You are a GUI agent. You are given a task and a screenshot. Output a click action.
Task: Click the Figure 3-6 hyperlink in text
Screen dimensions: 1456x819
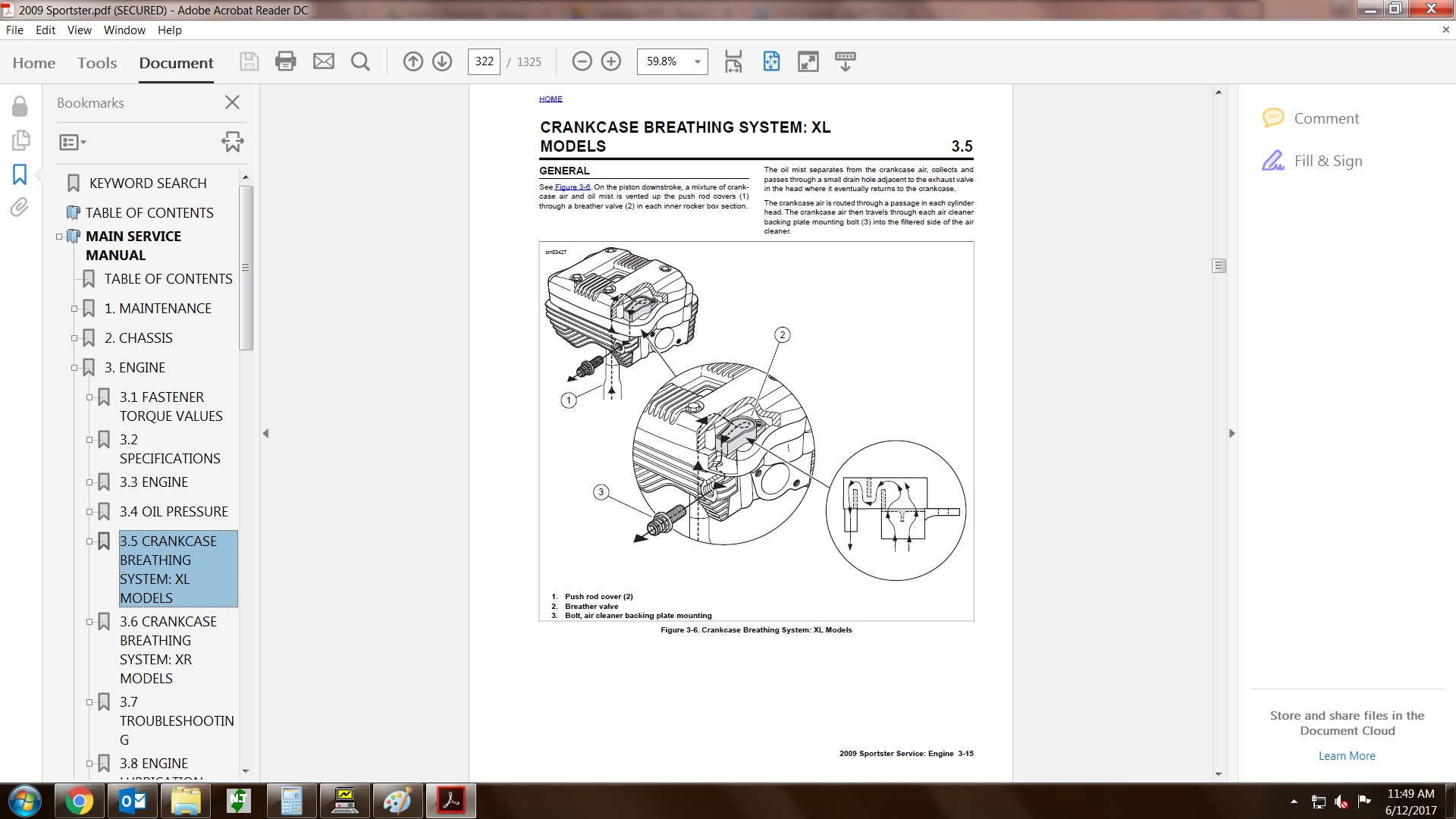click(572, 187)
